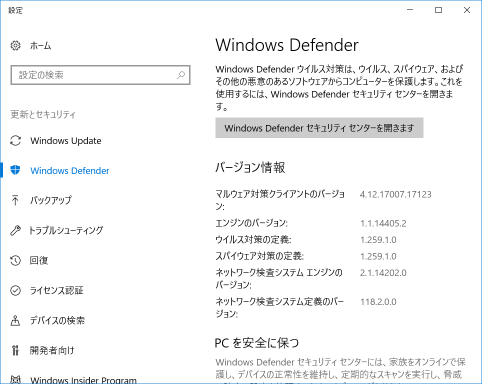Image resolution: width=482 pixels, height=384 pixels.
Task: Open ライセンス認証 page
Action: (x=56, y=290)
